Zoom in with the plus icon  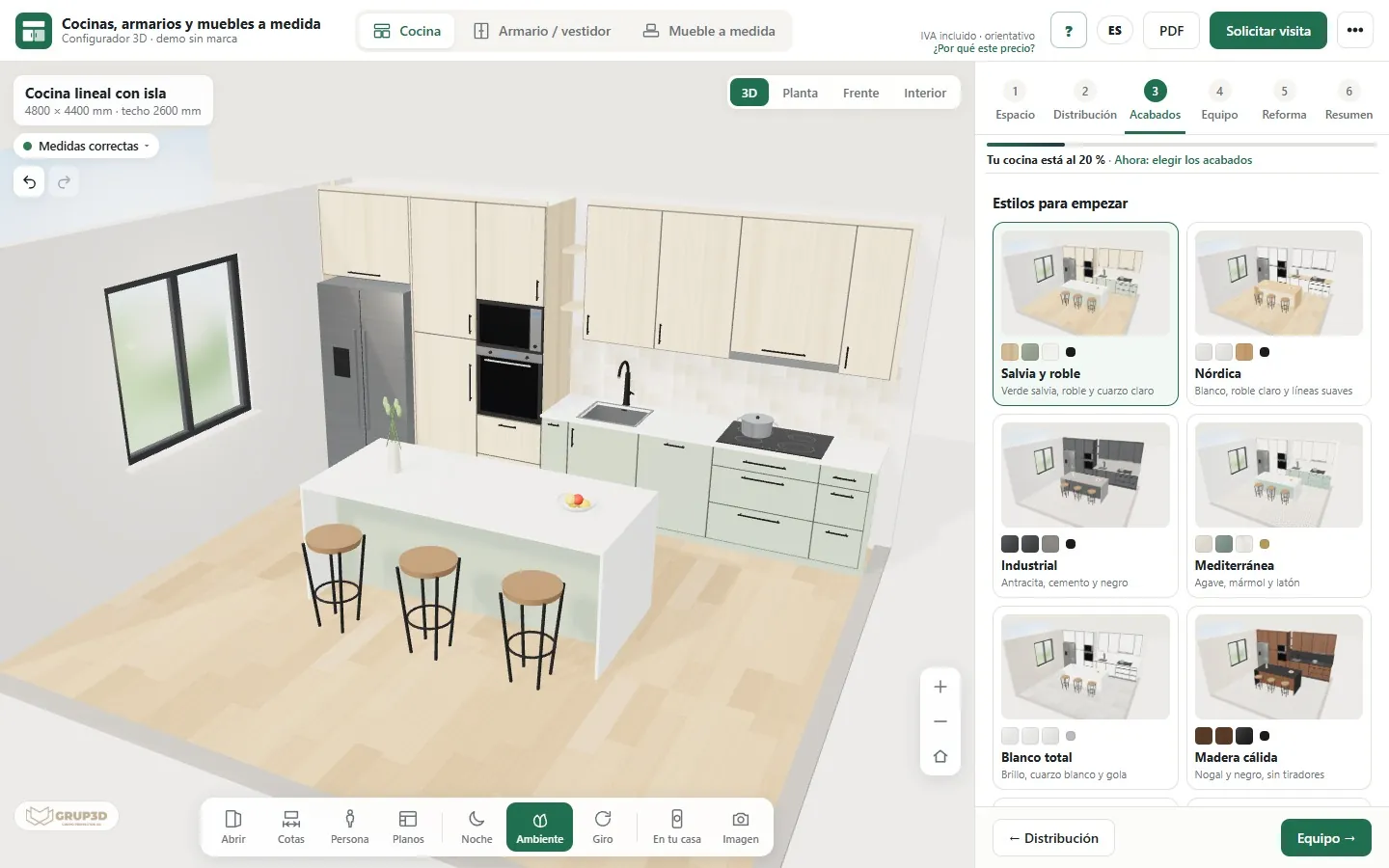coord(940,687)
